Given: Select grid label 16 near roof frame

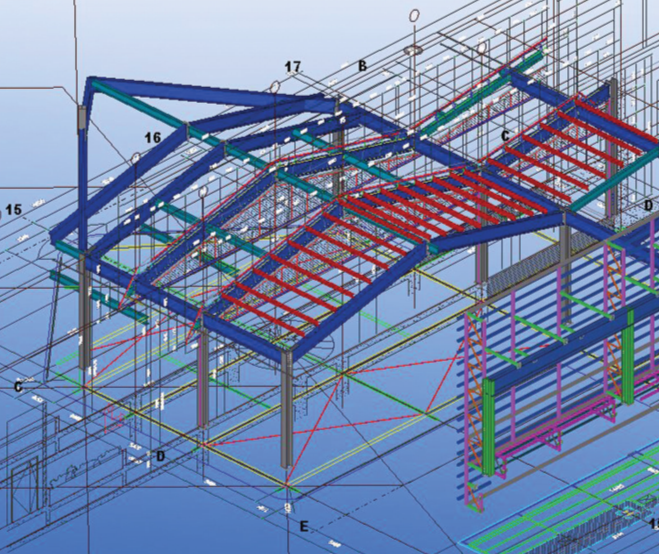Looking at the screenshot, I should tap(153, 137).
